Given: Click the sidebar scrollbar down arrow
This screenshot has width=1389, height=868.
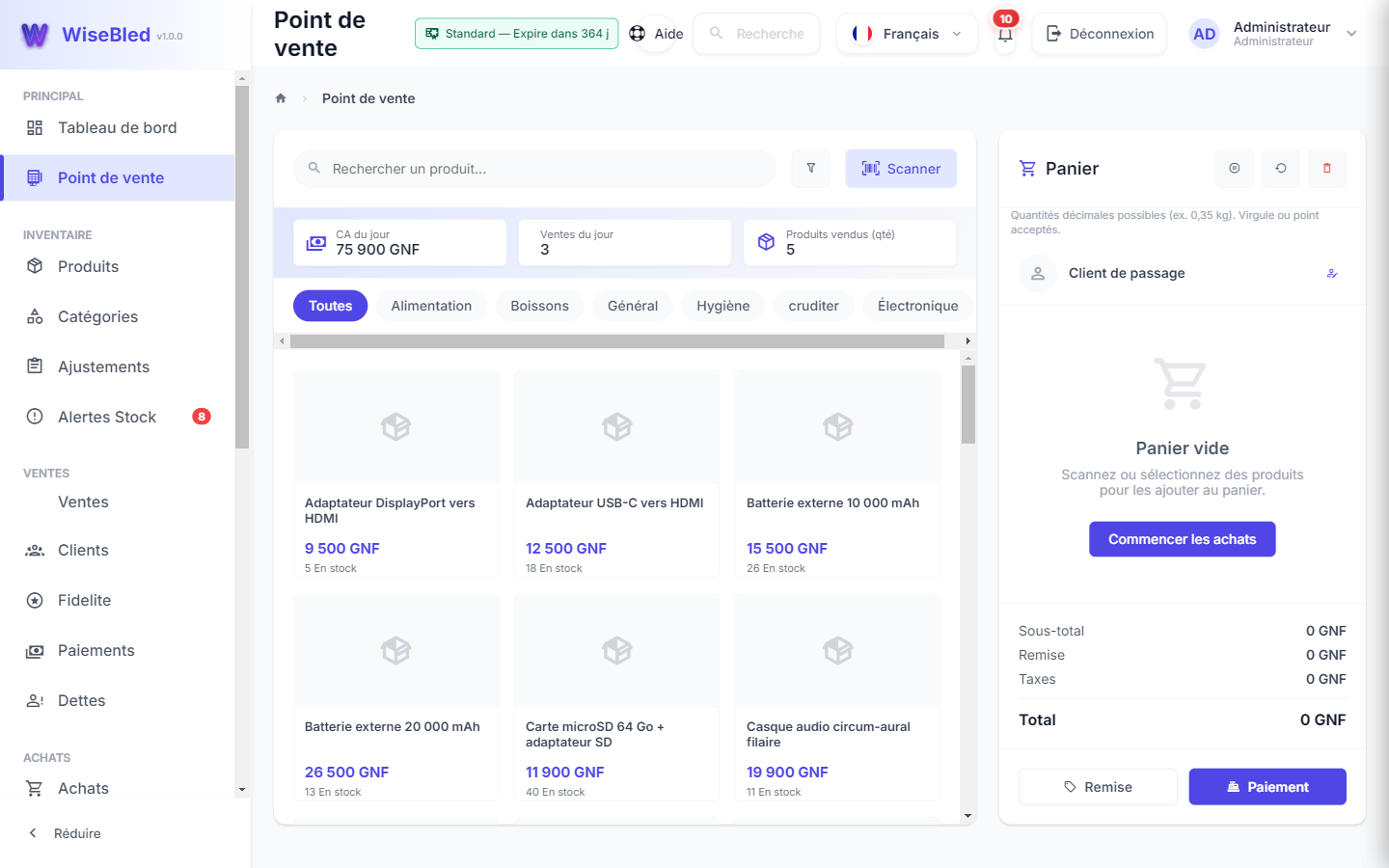Looking at the screenshot, I should pos(242,790).
